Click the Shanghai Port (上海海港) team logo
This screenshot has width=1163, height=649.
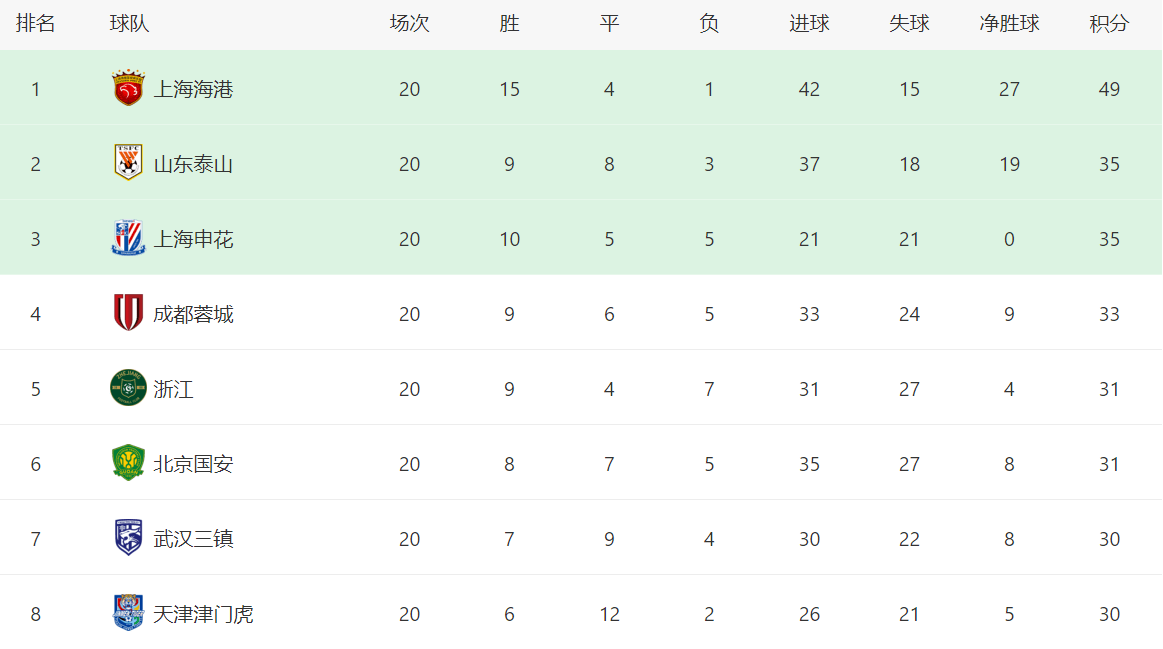tap(128, 88)
